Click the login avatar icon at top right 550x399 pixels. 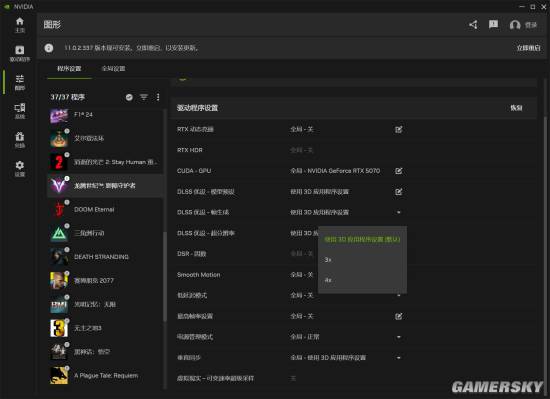pyautogui.click(x=515, y=25)
